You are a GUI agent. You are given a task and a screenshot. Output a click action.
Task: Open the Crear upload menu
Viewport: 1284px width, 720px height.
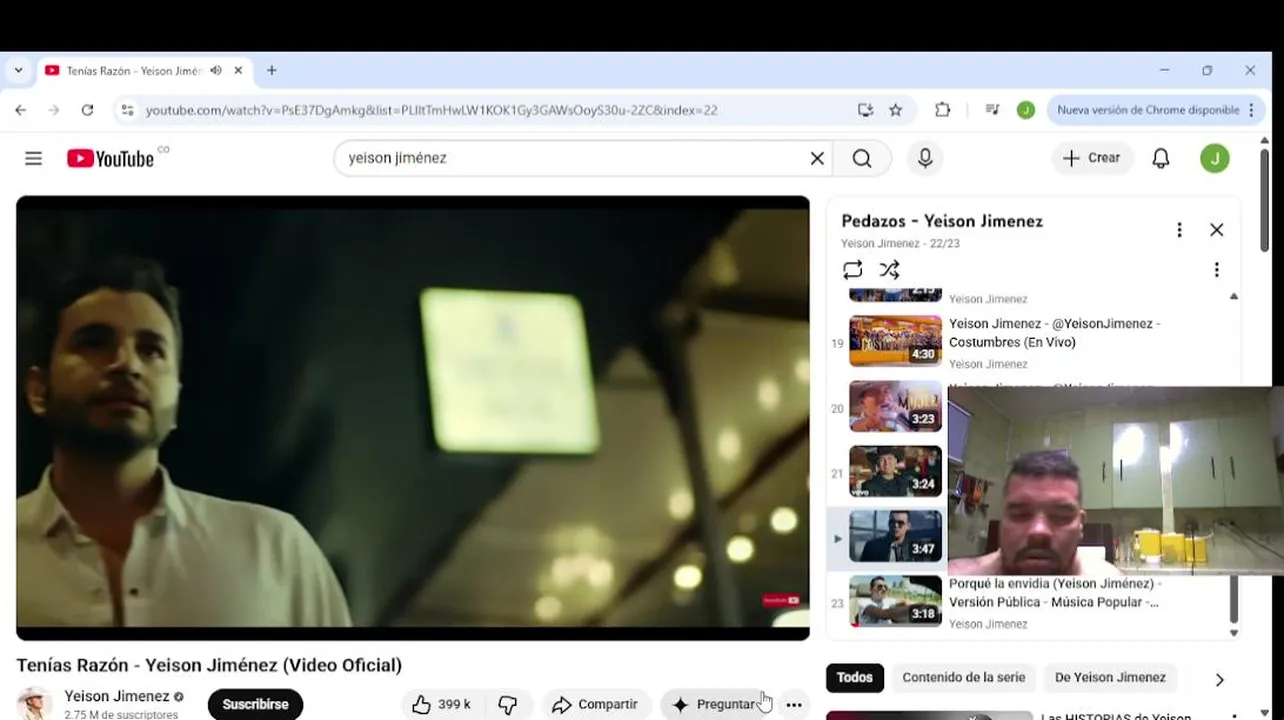click(x=1092, y=158)
